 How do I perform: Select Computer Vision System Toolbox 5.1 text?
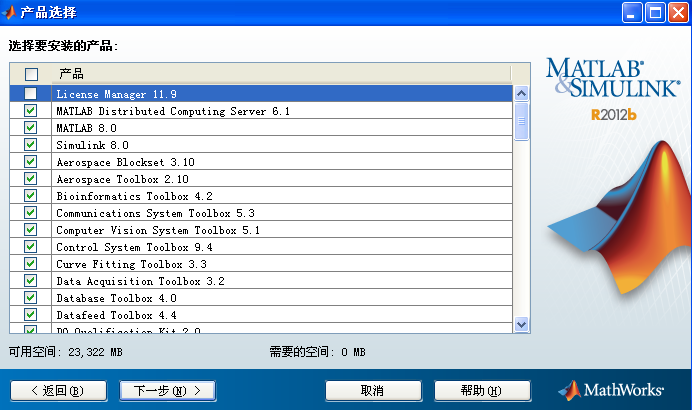click(158, 230)
